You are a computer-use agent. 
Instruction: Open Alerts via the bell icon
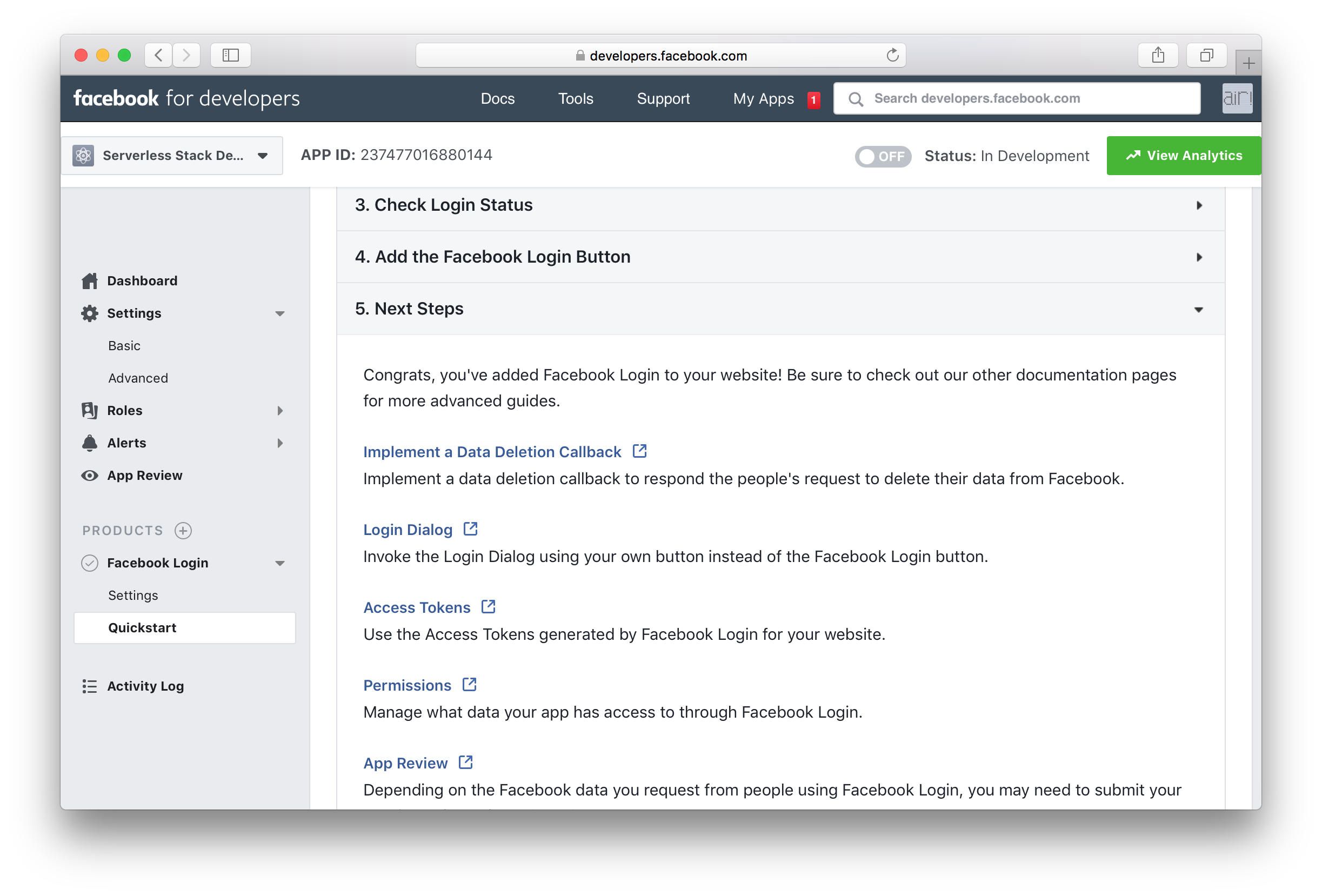89,443
